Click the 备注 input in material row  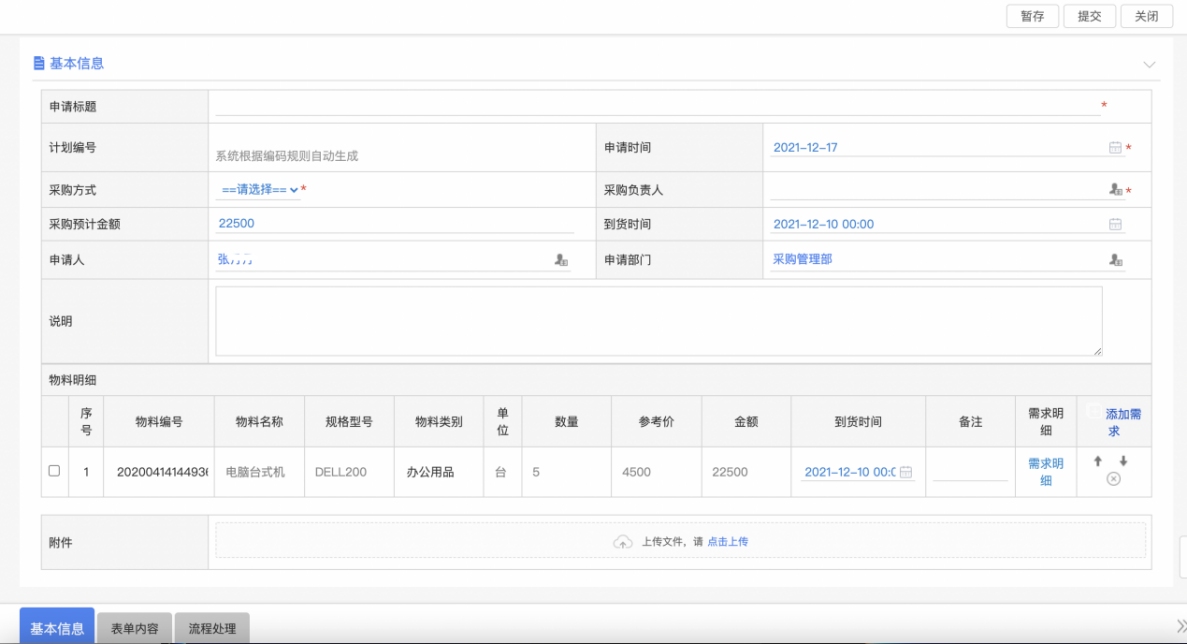click(970, 471)
